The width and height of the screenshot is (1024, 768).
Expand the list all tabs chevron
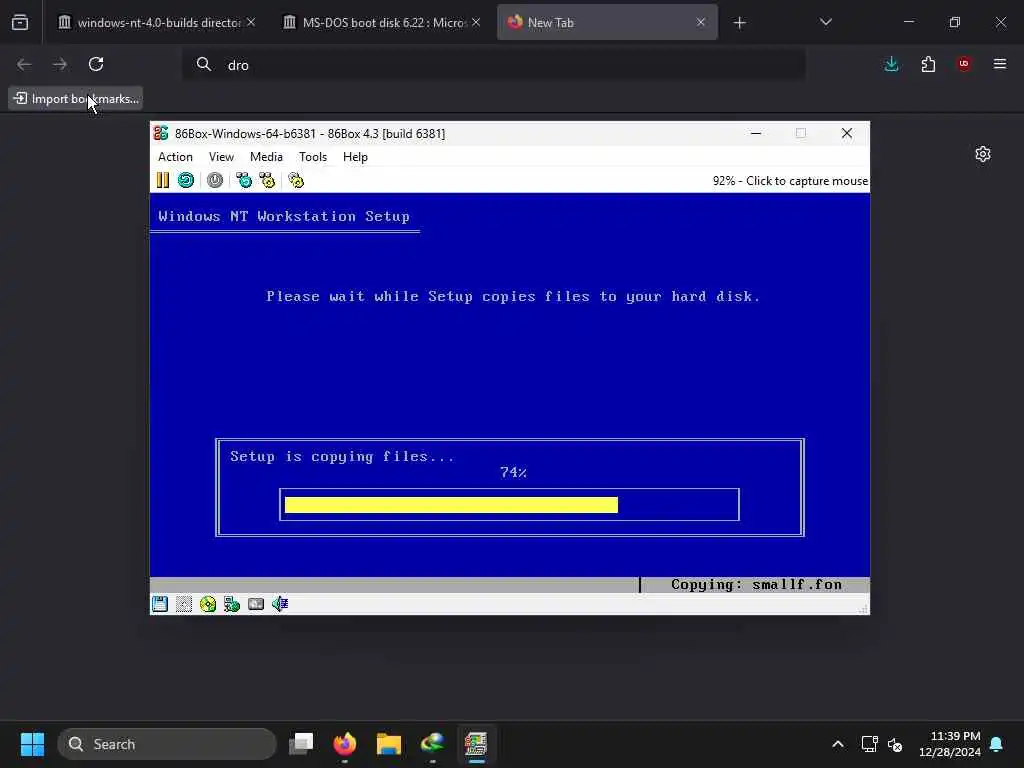[x=825, y=22]
